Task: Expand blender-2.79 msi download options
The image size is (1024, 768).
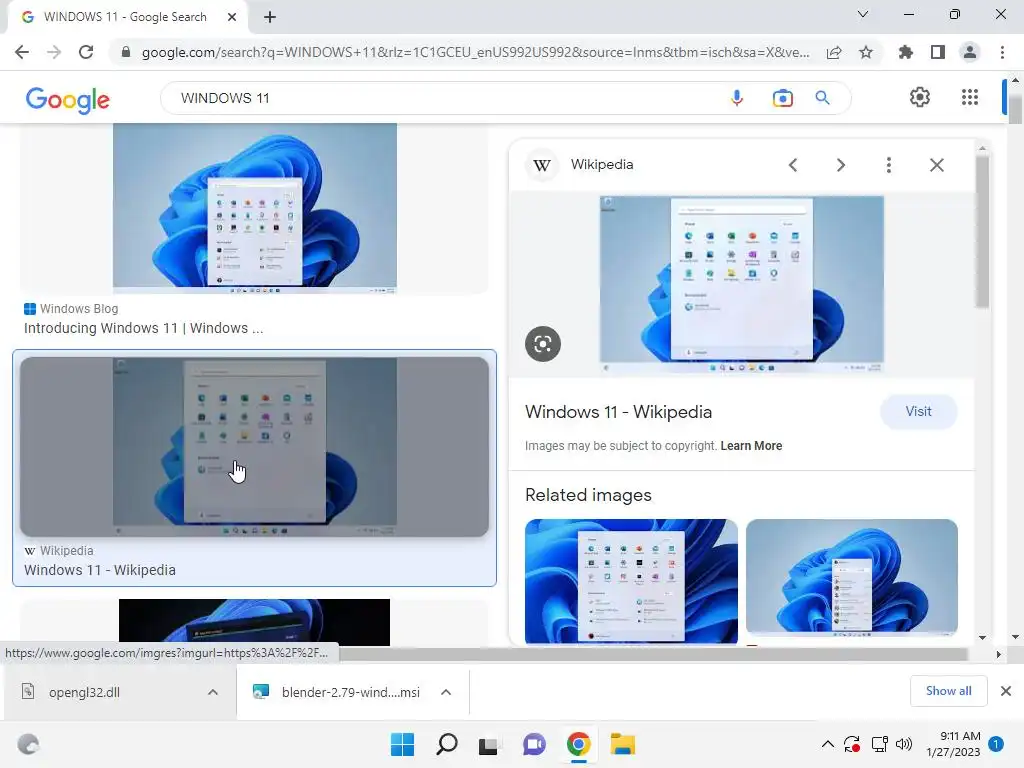Action: point(446,692)
